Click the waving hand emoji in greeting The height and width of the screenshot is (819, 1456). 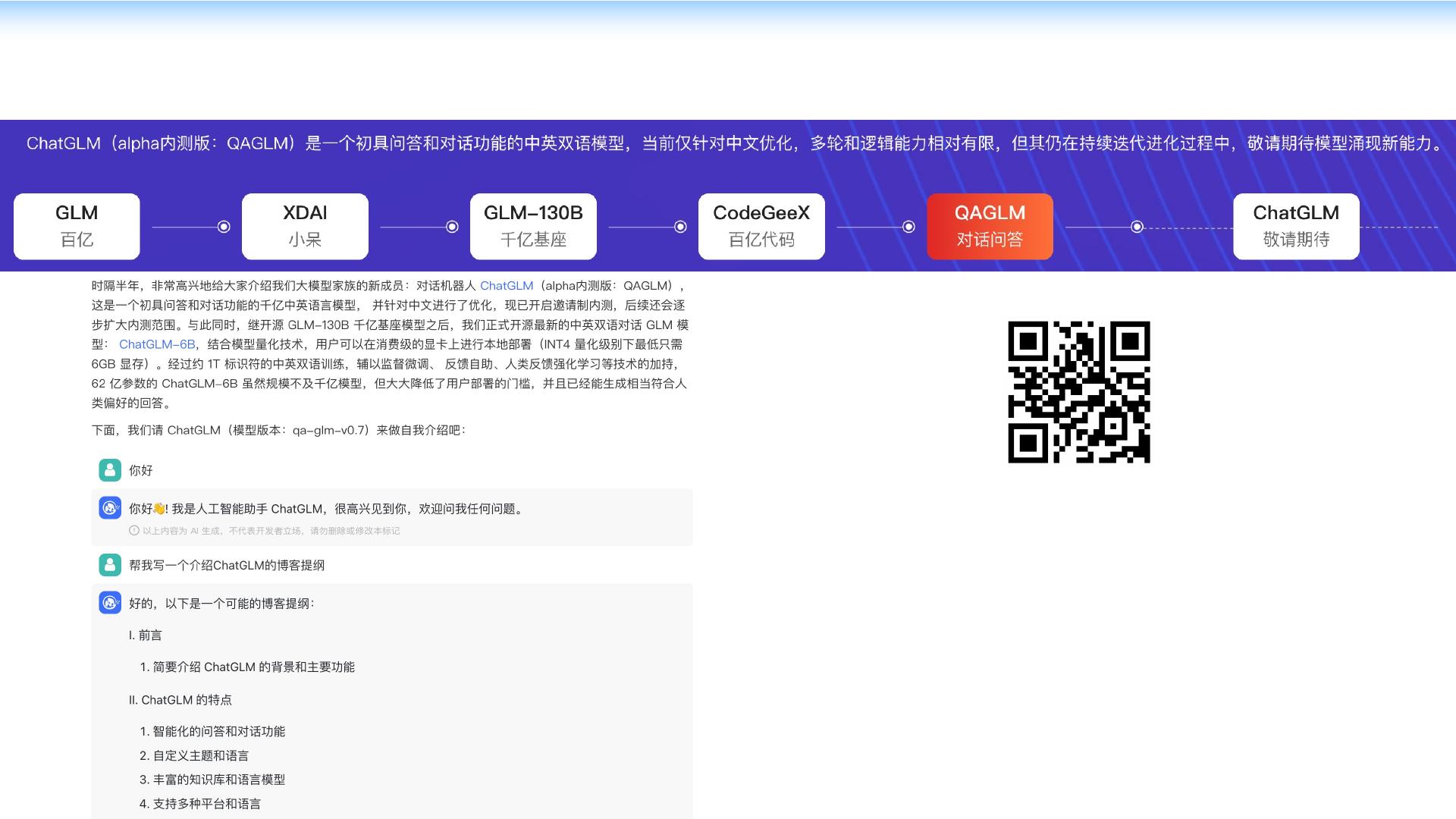tap(159, 509)
